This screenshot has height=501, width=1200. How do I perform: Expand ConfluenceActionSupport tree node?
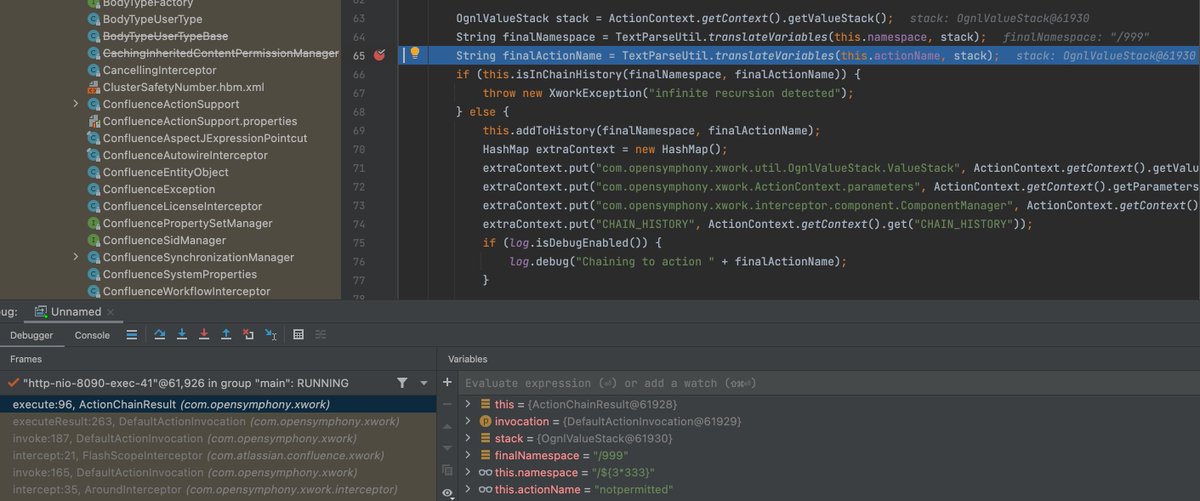pyautogui.click(x=76, y=105)
